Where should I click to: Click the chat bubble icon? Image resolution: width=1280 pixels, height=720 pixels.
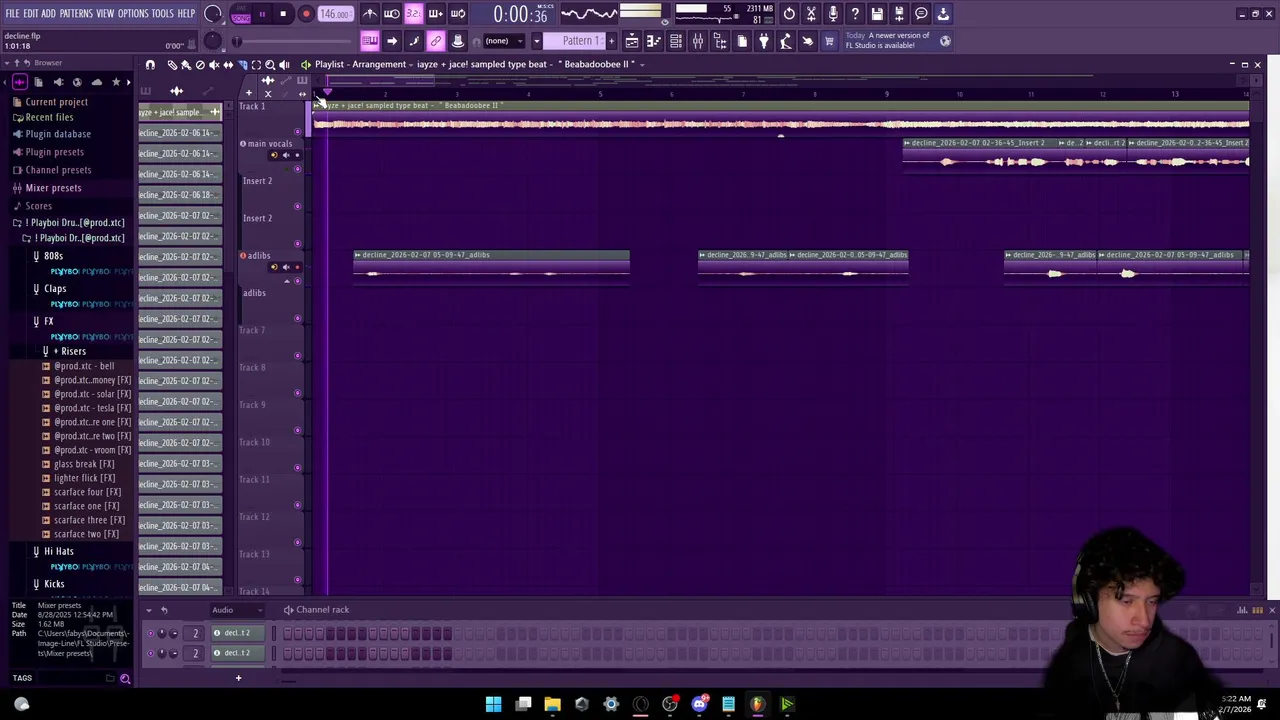(921, 14)
